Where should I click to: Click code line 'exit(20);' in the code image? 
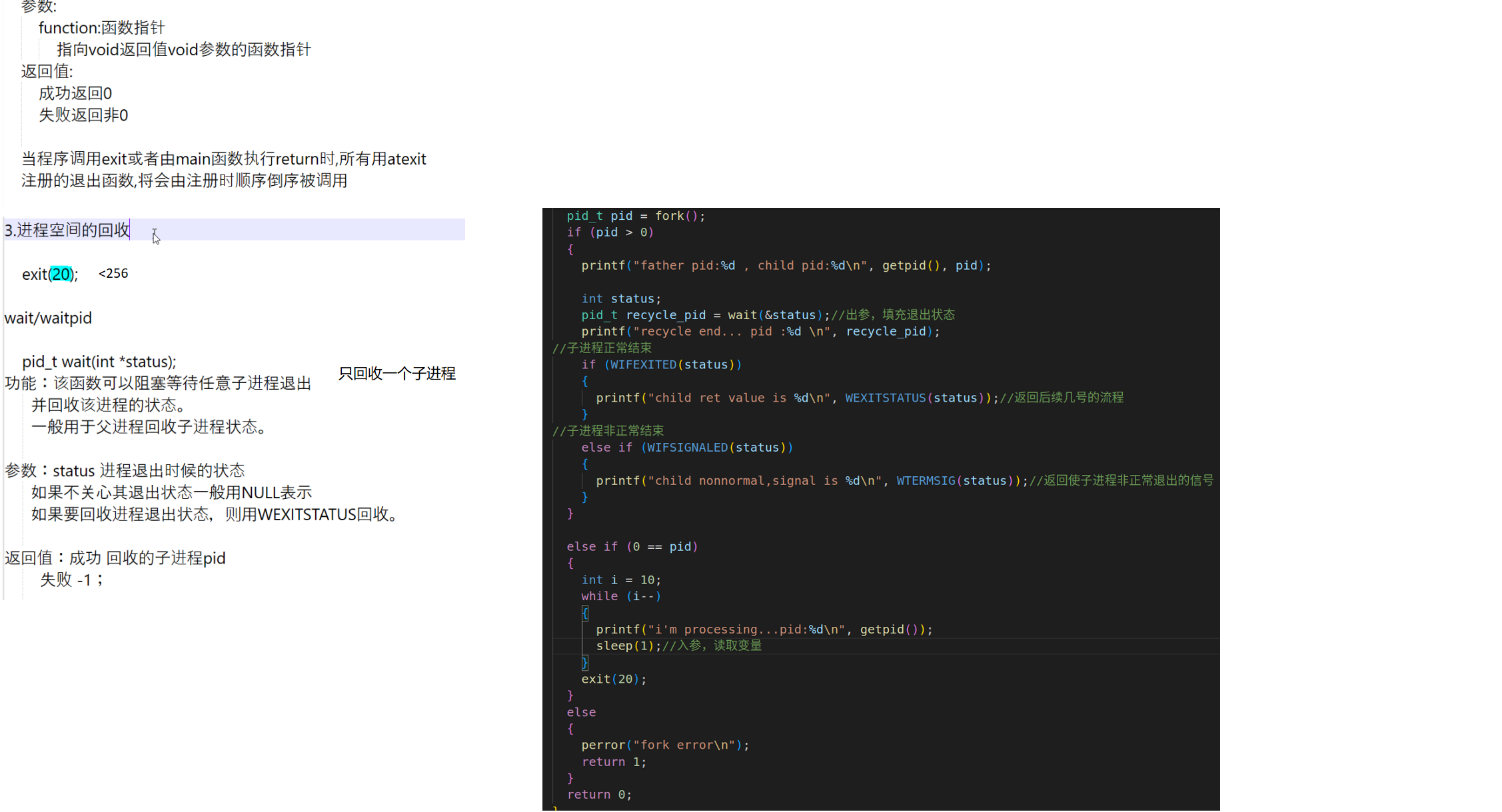pyautogui.click(x=614, y=679)
